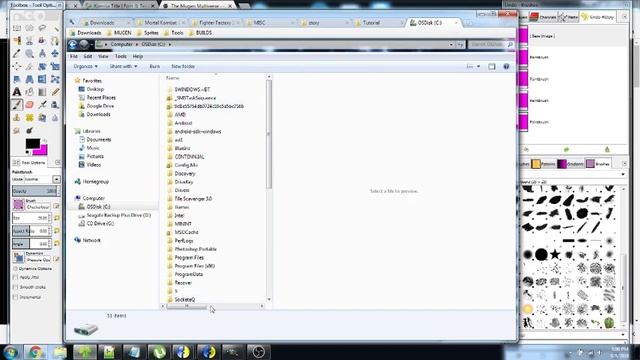Open the Explorer File menu
Screen dimensions: 640x360
74,56
